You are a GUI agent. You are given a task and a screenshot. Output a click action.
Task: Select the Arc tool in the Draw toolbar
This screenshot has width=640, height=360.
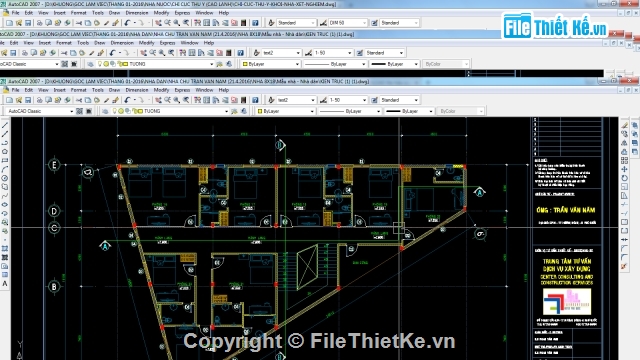(5, 169)
